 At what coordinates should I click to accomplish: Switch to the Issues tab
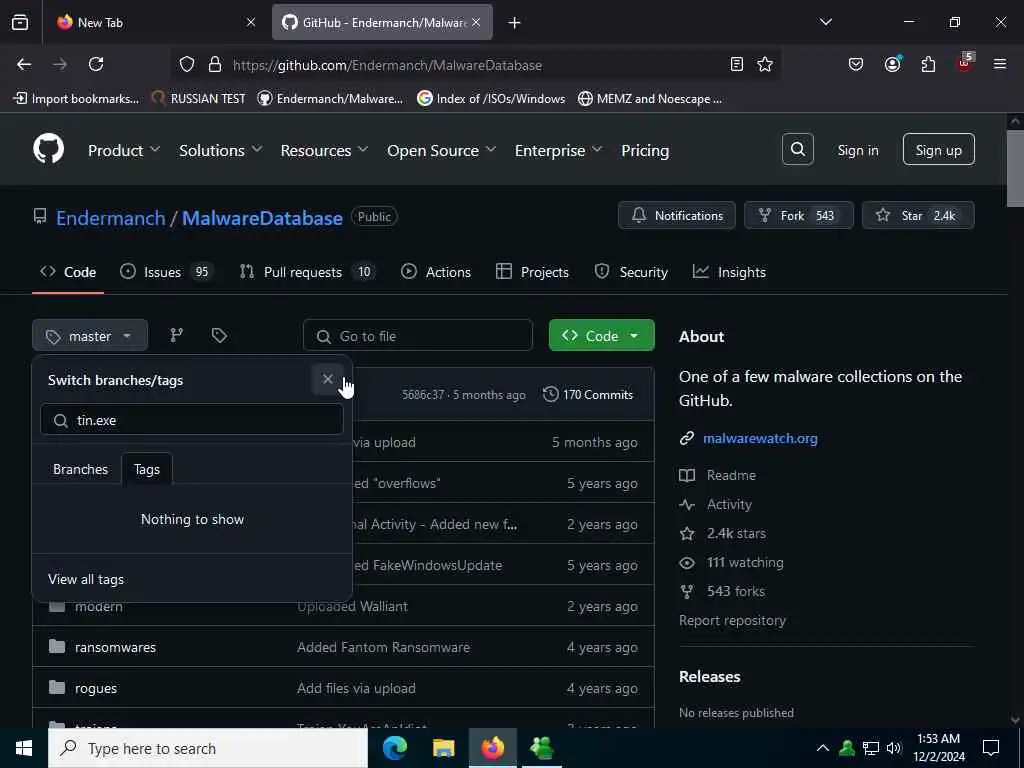[167, 272]
